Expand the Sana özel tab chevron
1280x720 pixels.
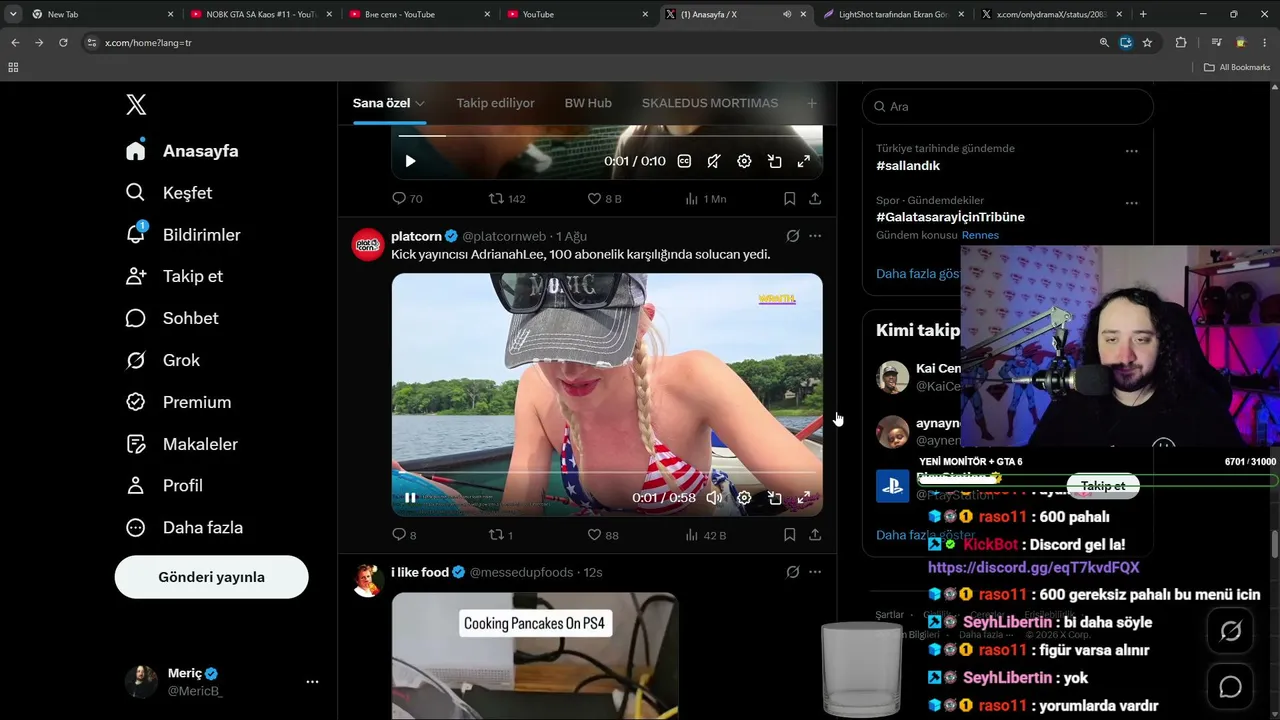click(420, 103)
